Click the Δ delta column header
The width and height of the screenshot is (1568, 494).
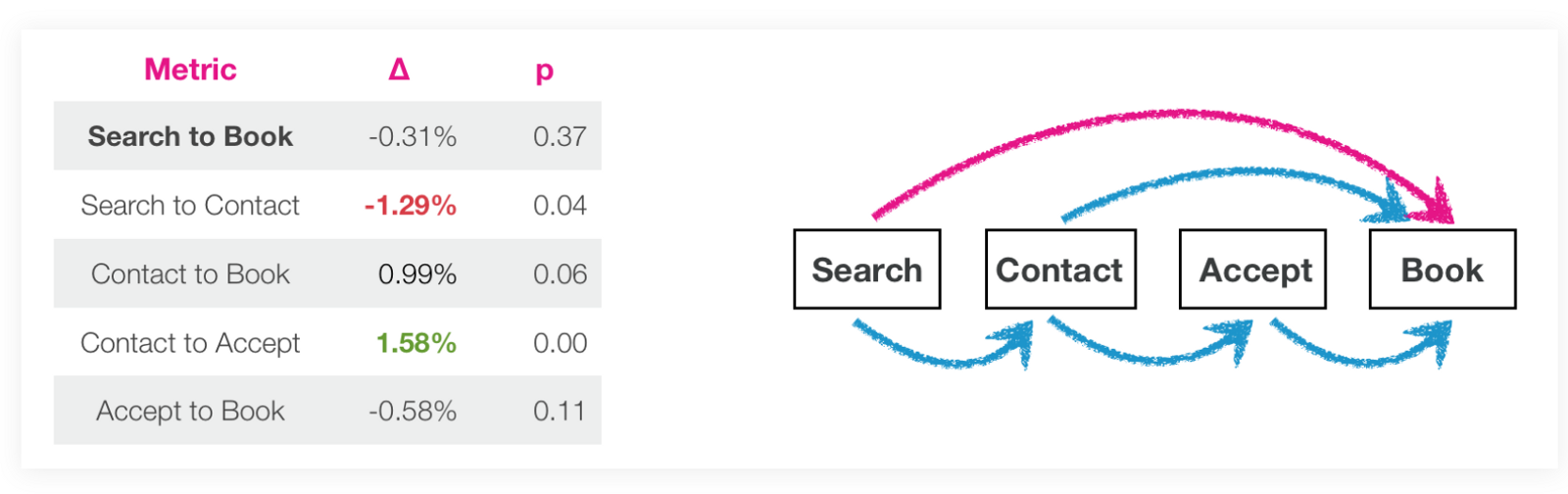tap(399, 70)
